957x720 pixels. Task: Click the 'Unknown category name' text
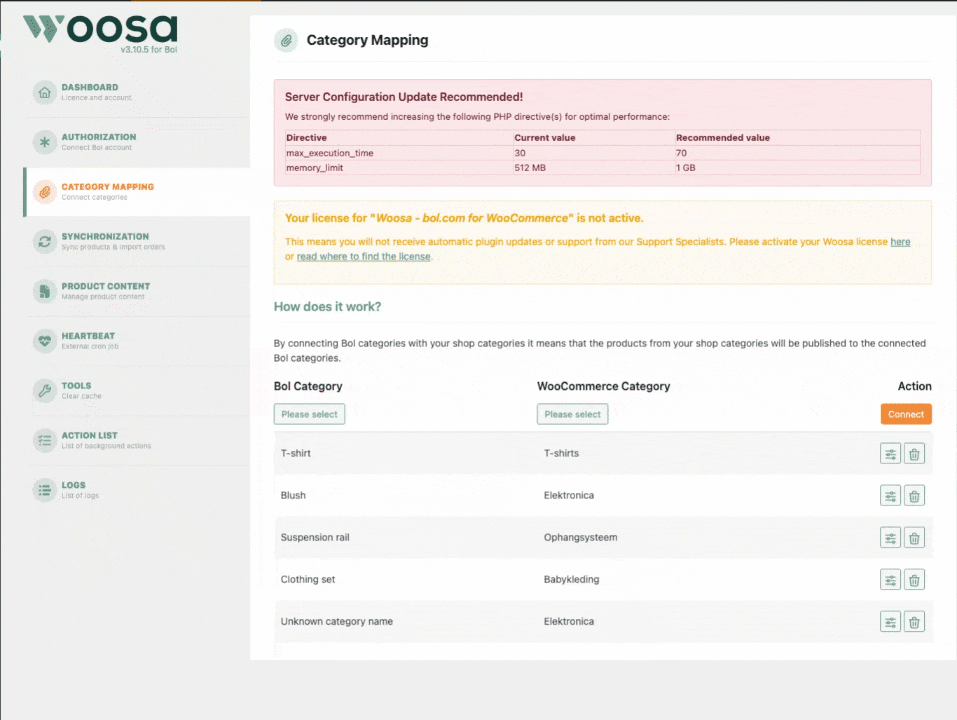337,622
